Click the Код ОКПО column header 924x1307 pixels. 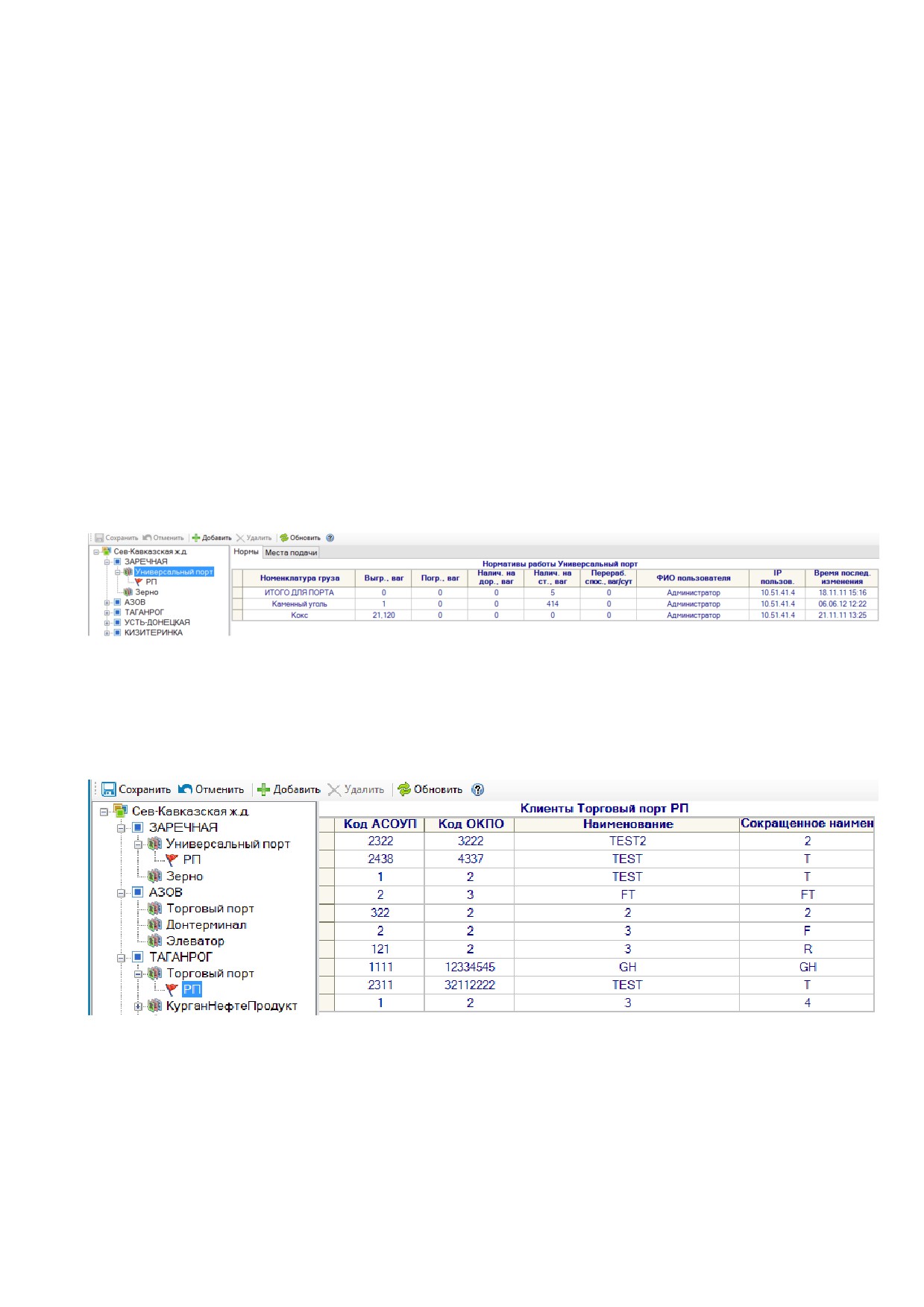coord(470,824)
